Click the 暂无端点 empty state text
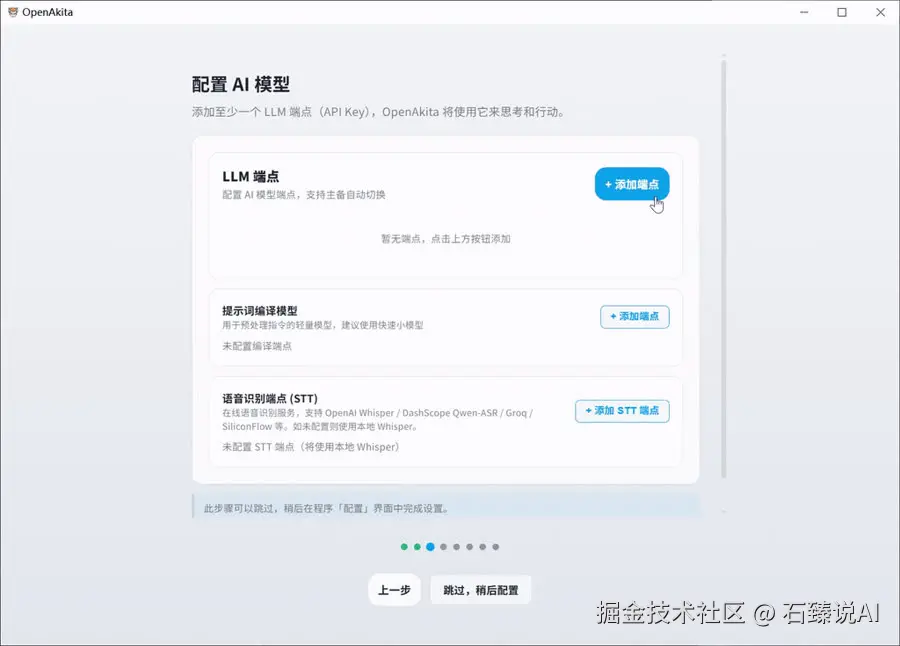The width and height of the screenshot is (900, 646). pyautogui.click(x=448, y=239)
